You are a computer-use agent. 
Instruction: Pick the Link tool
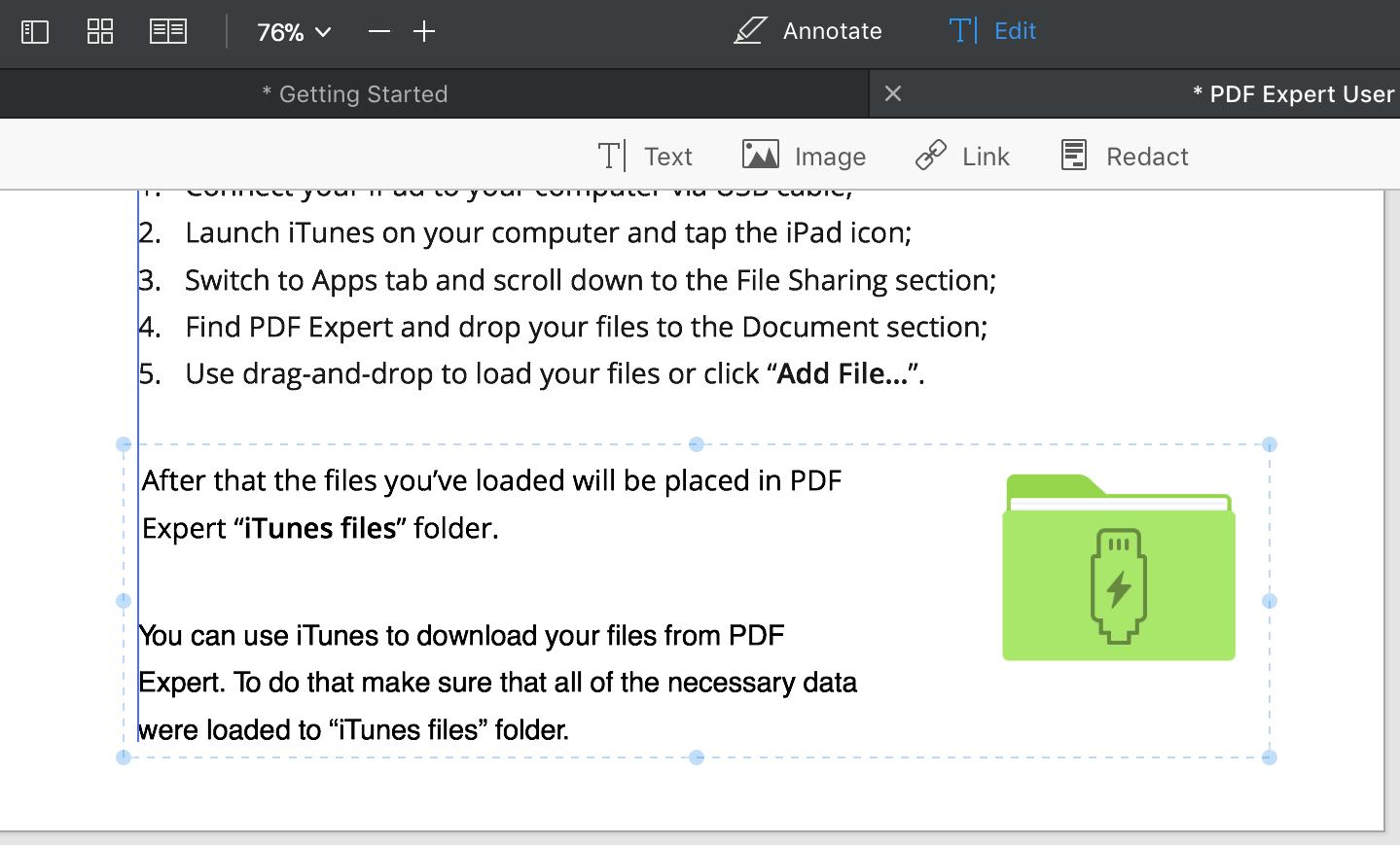point(963,157)
